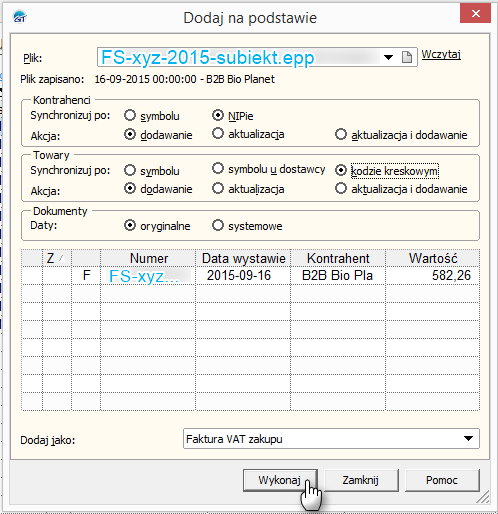Click the Zamknij button
The image size is (498, 514).
click(361, 480)
